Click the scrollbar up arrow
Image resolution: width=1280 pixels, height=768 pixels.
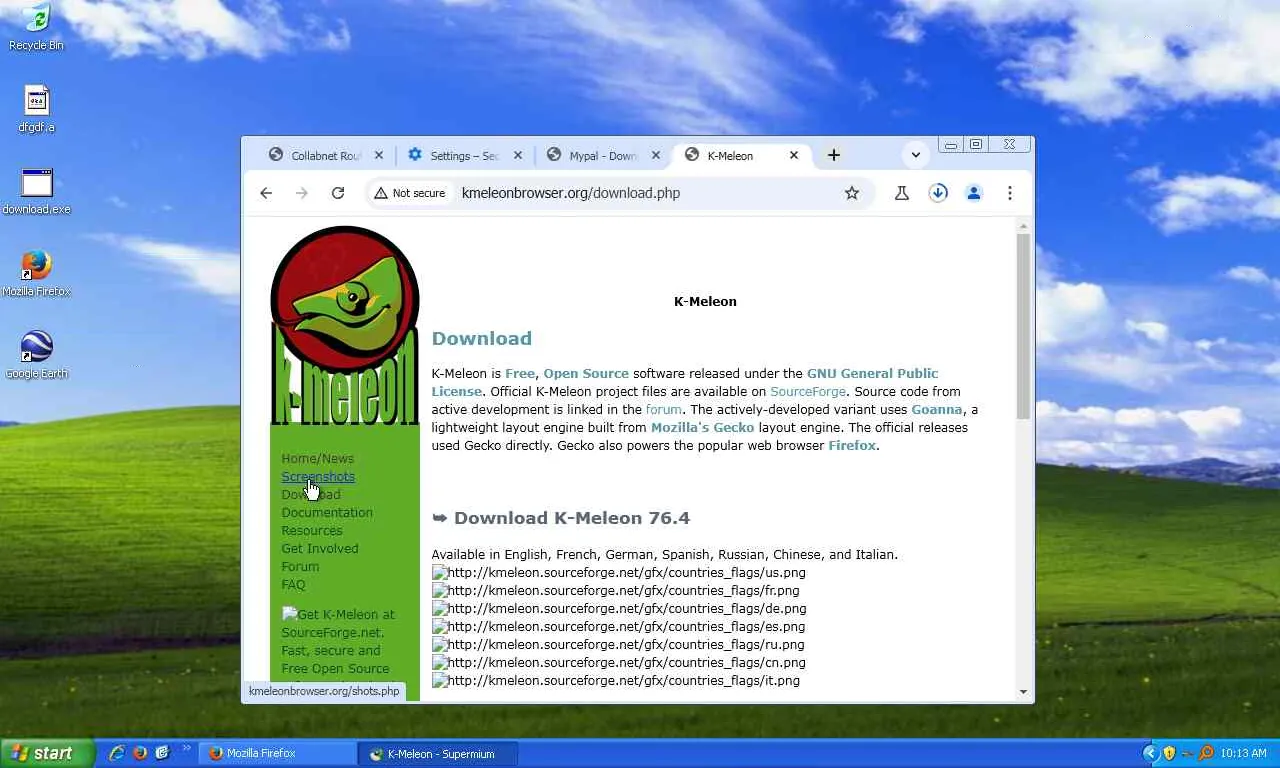coord(1023,226)
